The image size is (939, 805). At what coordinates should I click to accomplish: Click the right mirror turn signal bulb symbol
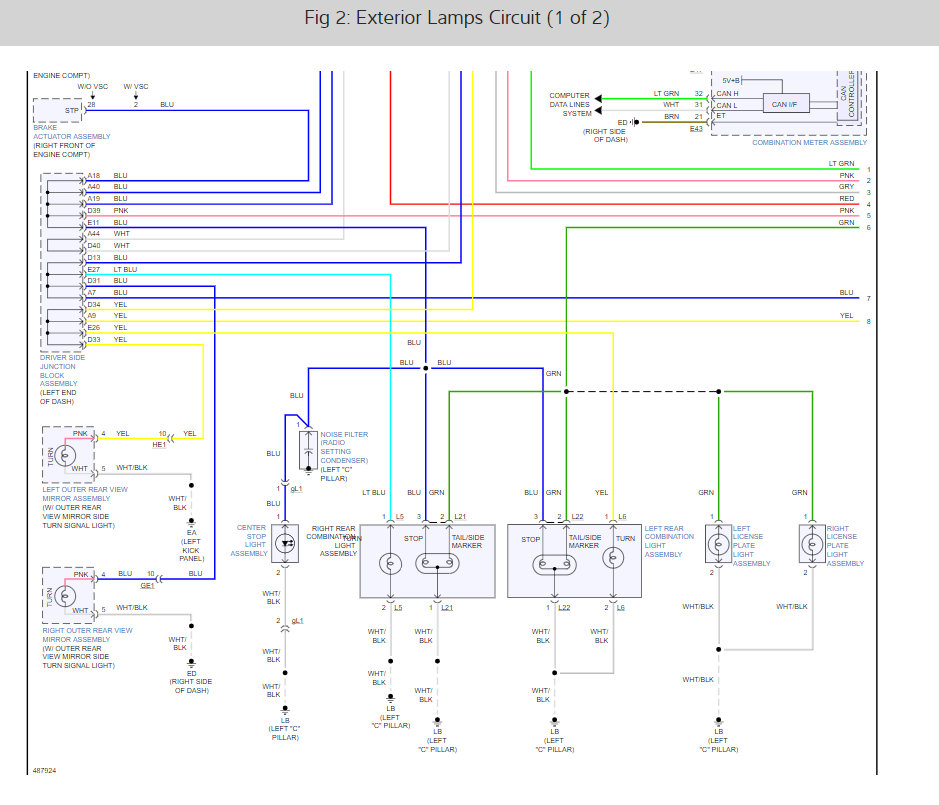click(65, 597)
